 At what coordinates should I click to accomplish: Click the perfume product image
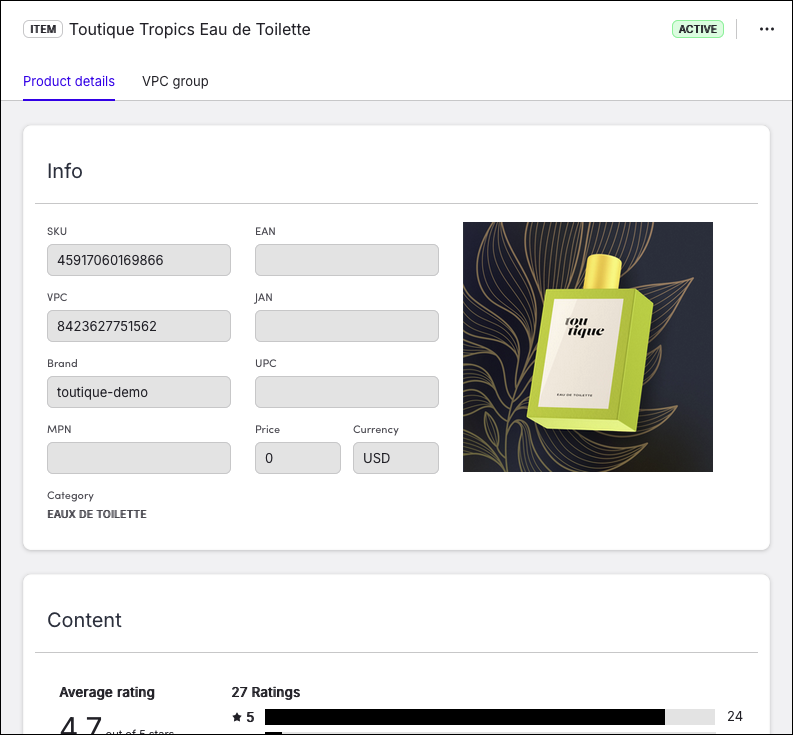[x=588, y=347]
